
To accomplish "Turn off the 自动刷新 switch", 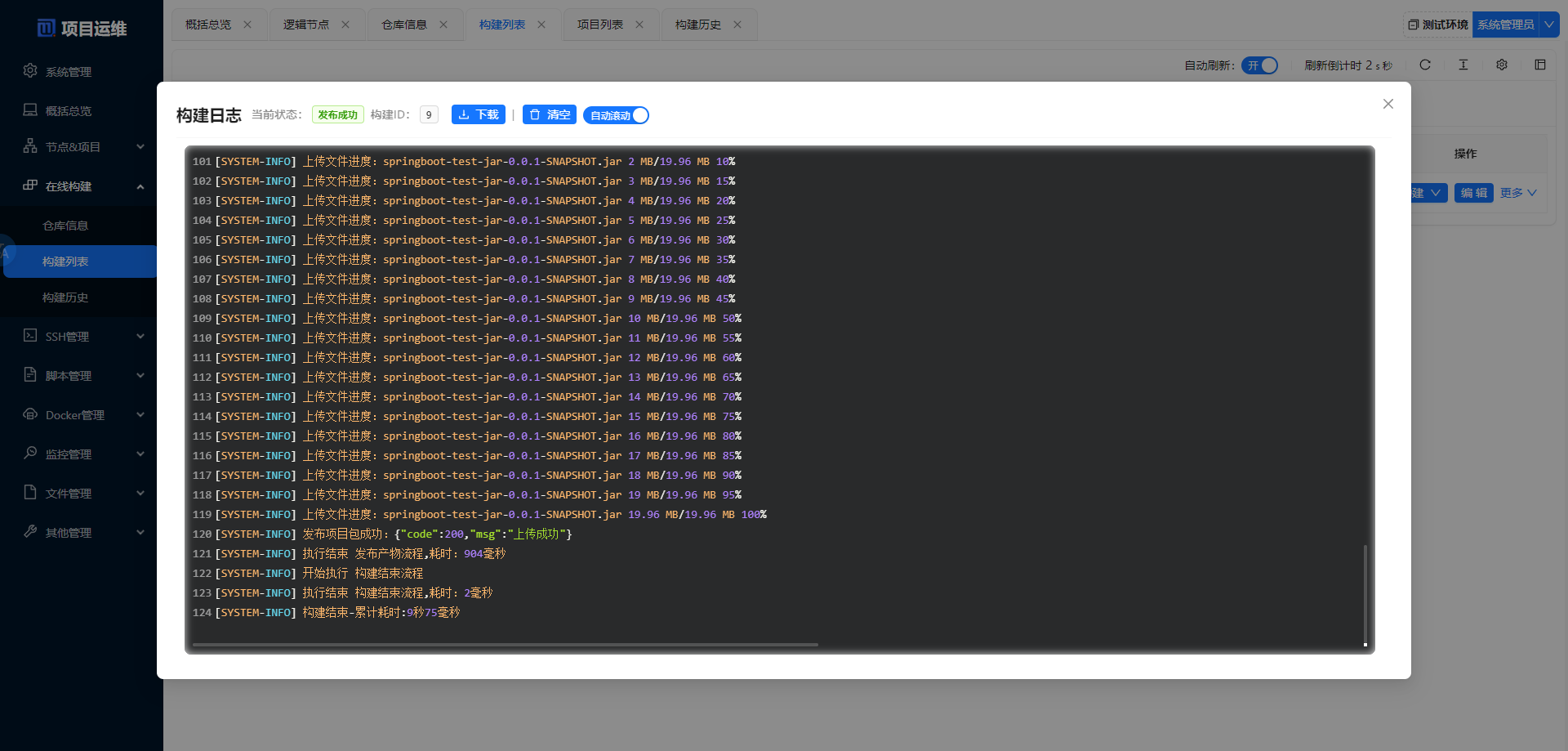I will [x=1260, y=65].
